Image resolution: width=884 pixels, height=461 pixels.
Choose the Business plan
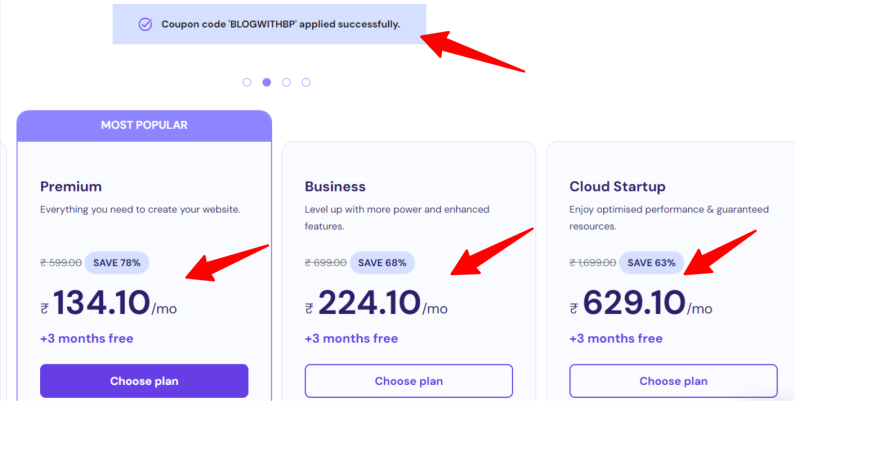click(408, 381)
